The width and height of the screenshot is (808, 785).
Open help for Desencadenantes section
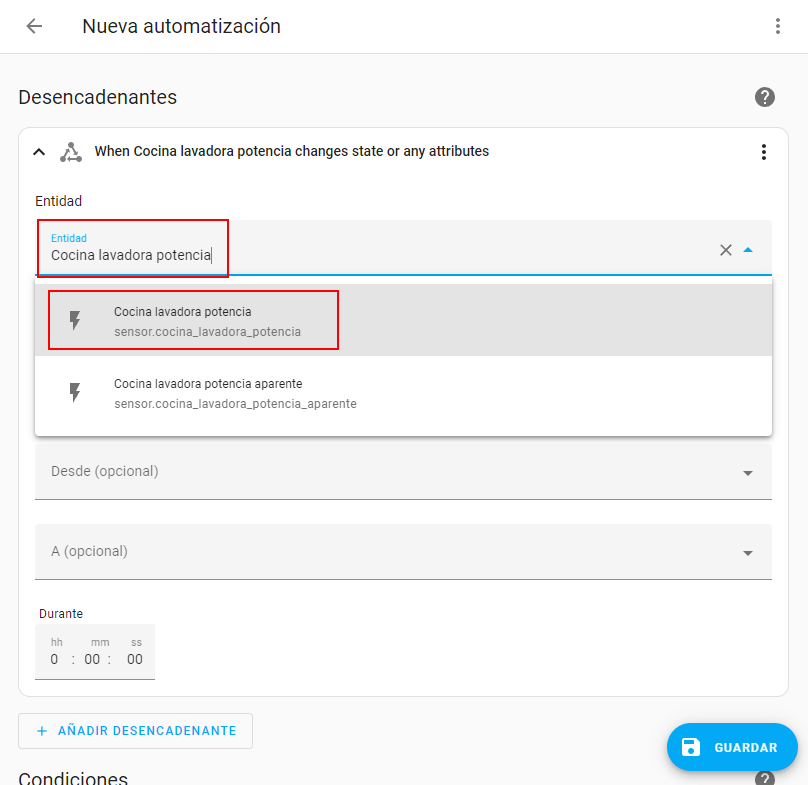pos(765,97)
